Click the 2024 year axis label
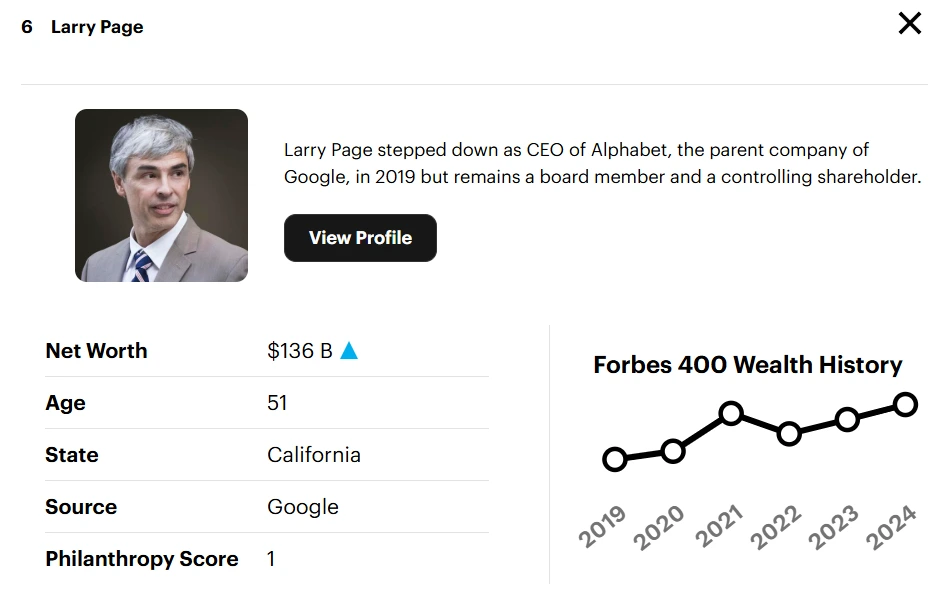The width and height of the screenshot is (949, 599). pos(891,527)
